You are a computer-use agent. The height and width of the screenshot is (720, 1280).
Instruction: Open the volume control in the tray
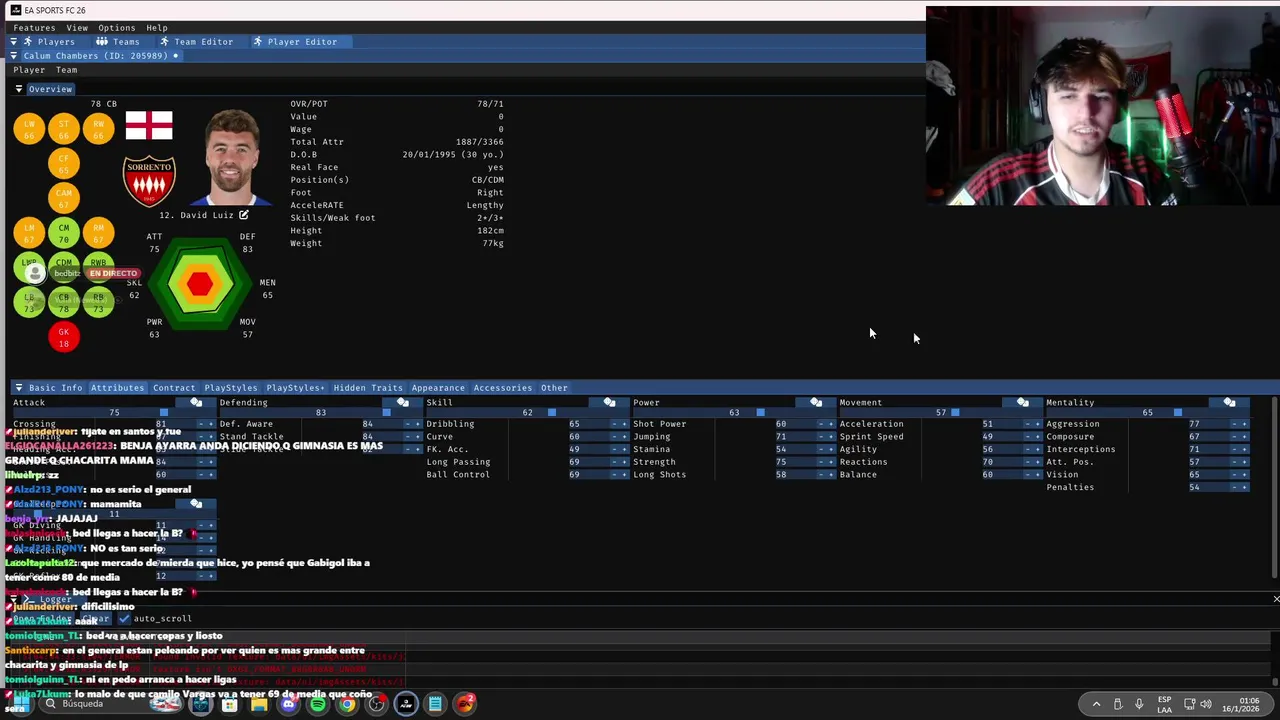click(1206, 704)
